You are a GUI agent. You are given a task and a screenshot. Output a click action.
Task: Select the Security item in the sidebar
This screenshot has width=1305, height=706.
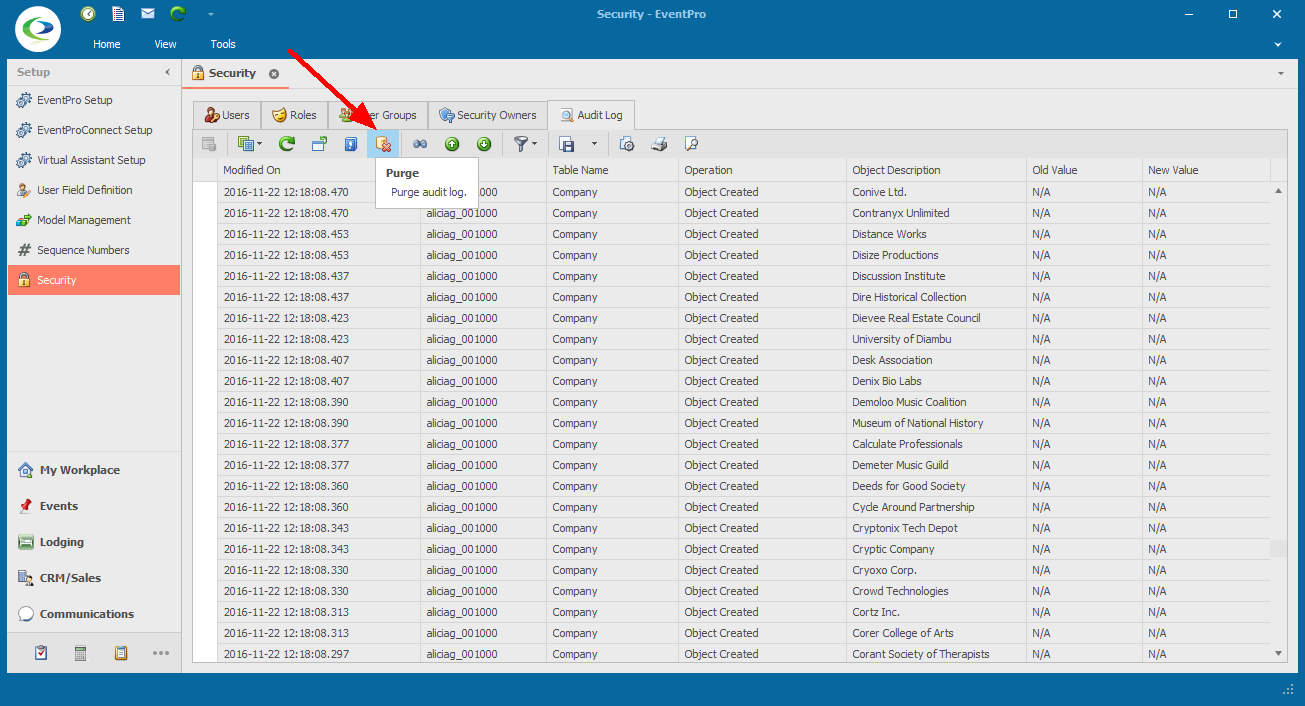tap(94, 280)
